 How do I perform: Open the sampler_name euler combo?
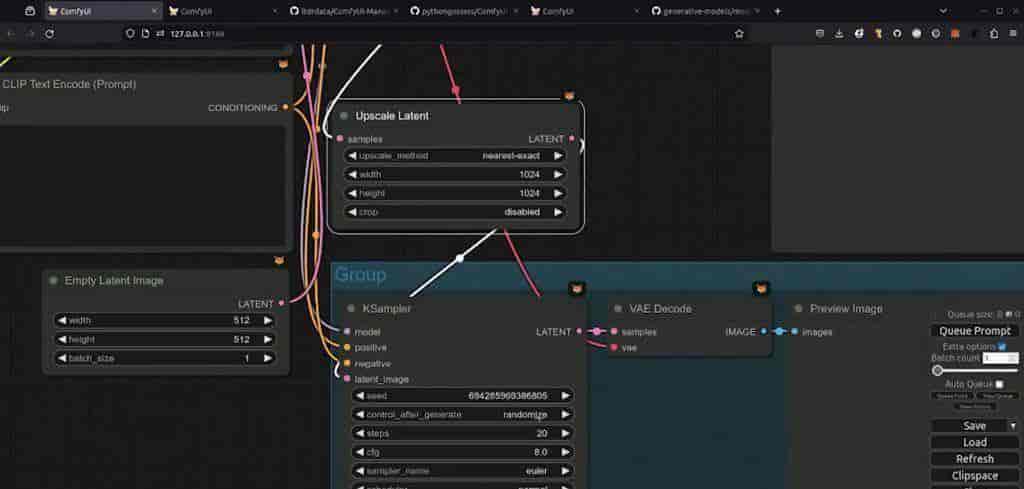pos(463,471)
